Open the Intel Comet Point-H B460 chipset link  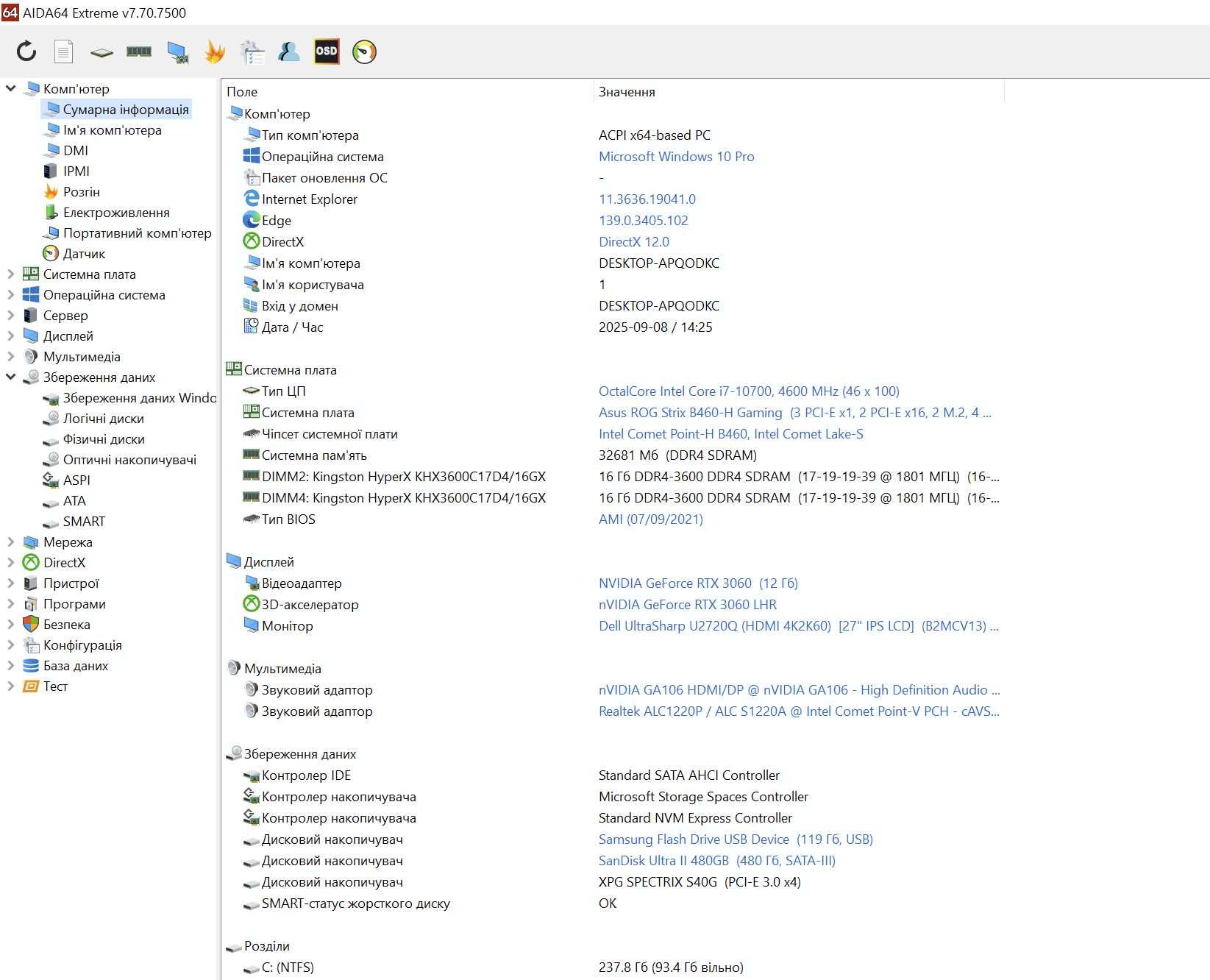730,433
